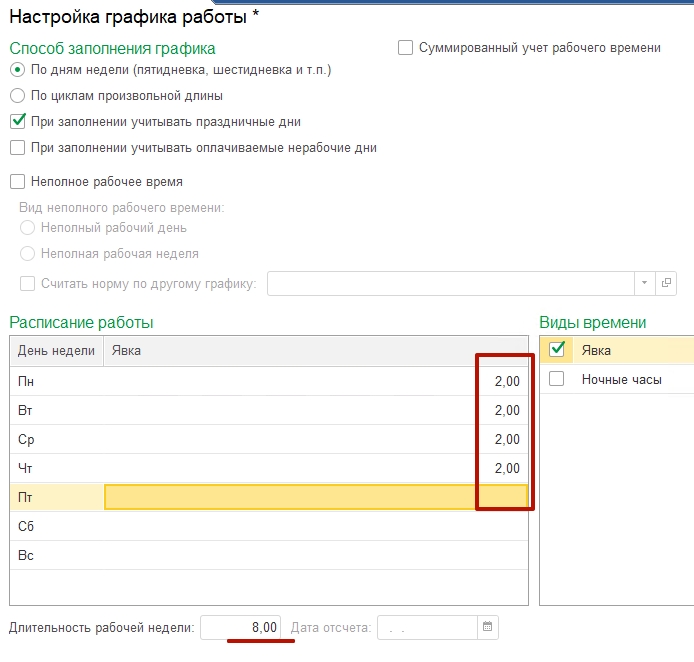The image size is (694, 662).
Task: Click the Дата отсчета date field
Action: point(427,627)
